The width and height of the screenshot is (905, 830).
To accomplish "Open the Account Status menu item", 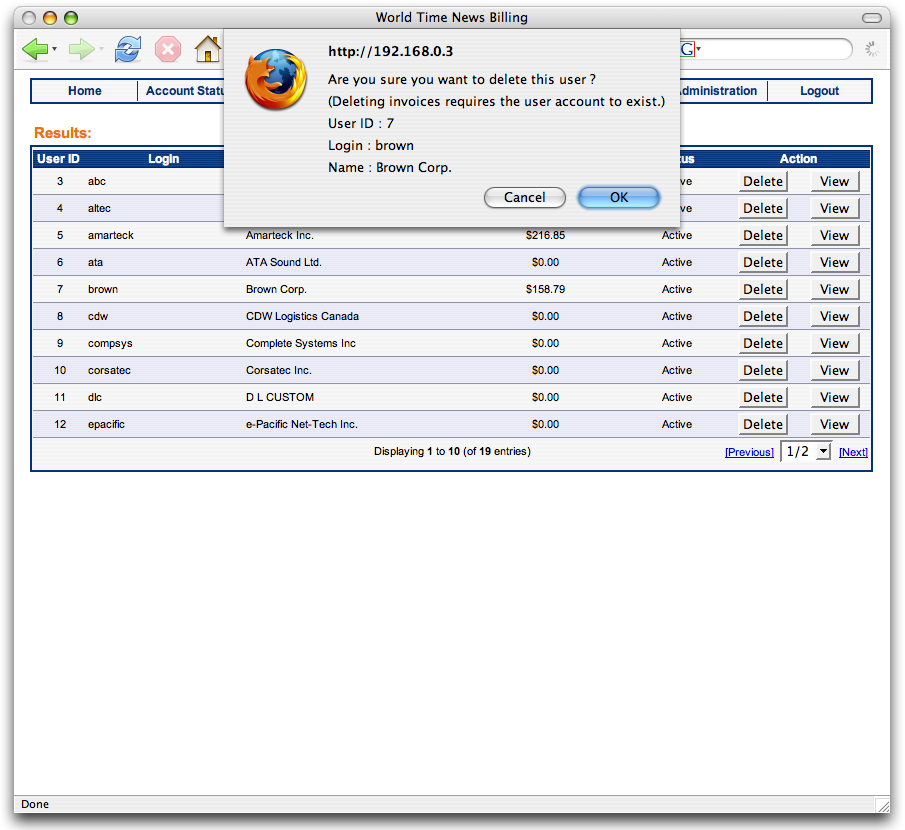I will point(184,91).
